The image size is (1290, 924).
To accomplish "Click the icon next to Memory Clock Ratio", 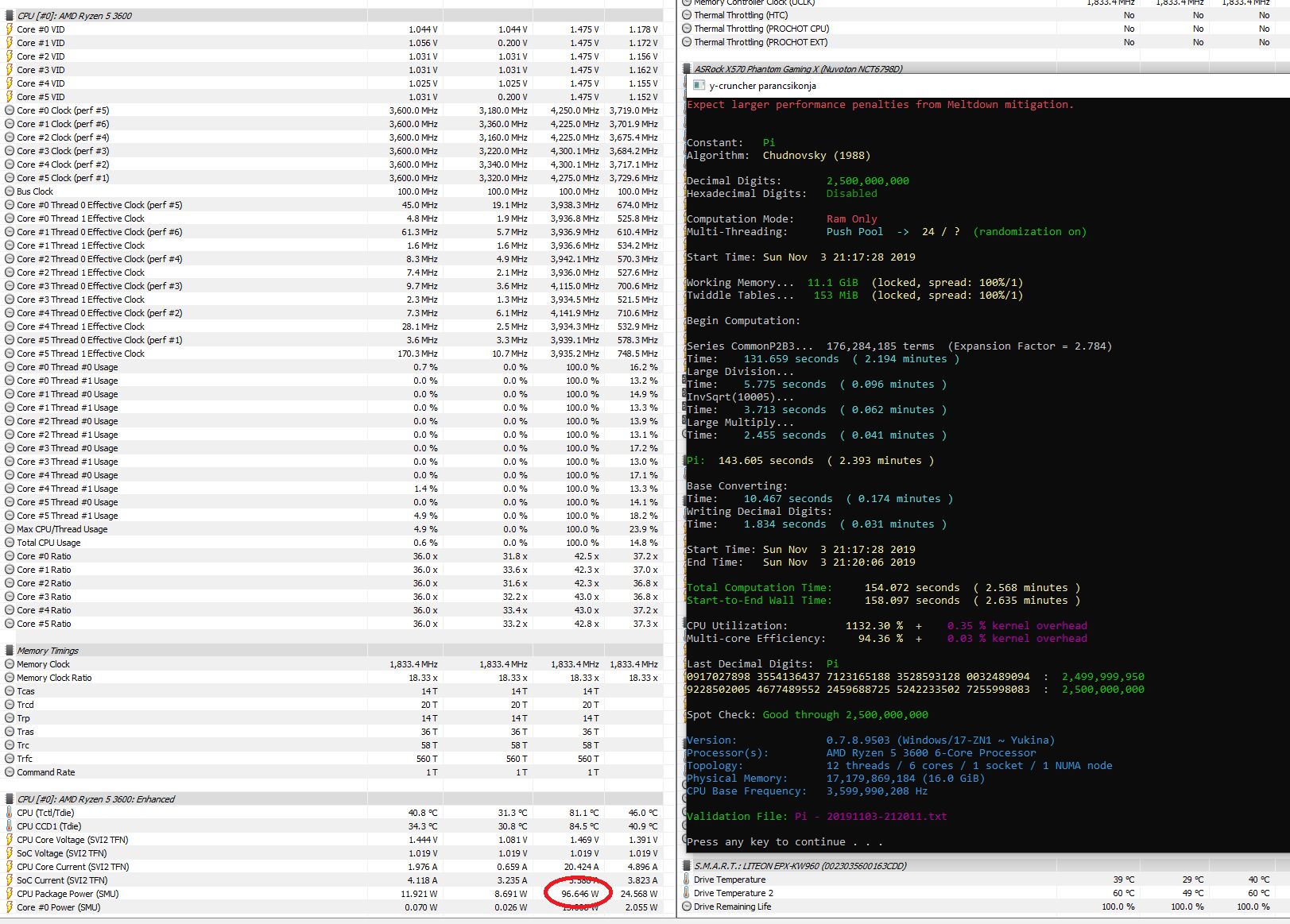I will coord(10,678).
